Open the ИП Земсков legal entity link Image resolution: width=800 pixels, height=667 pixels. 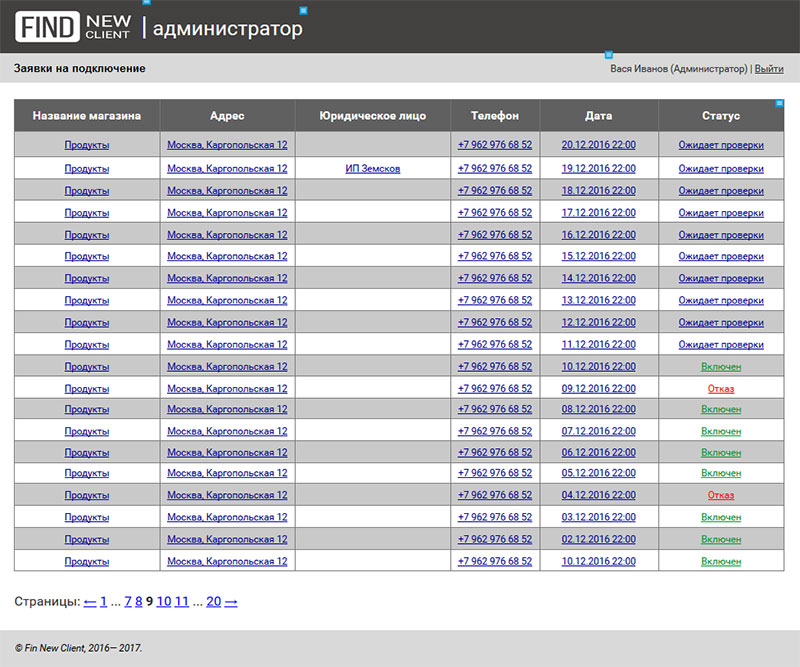point(372,169)
